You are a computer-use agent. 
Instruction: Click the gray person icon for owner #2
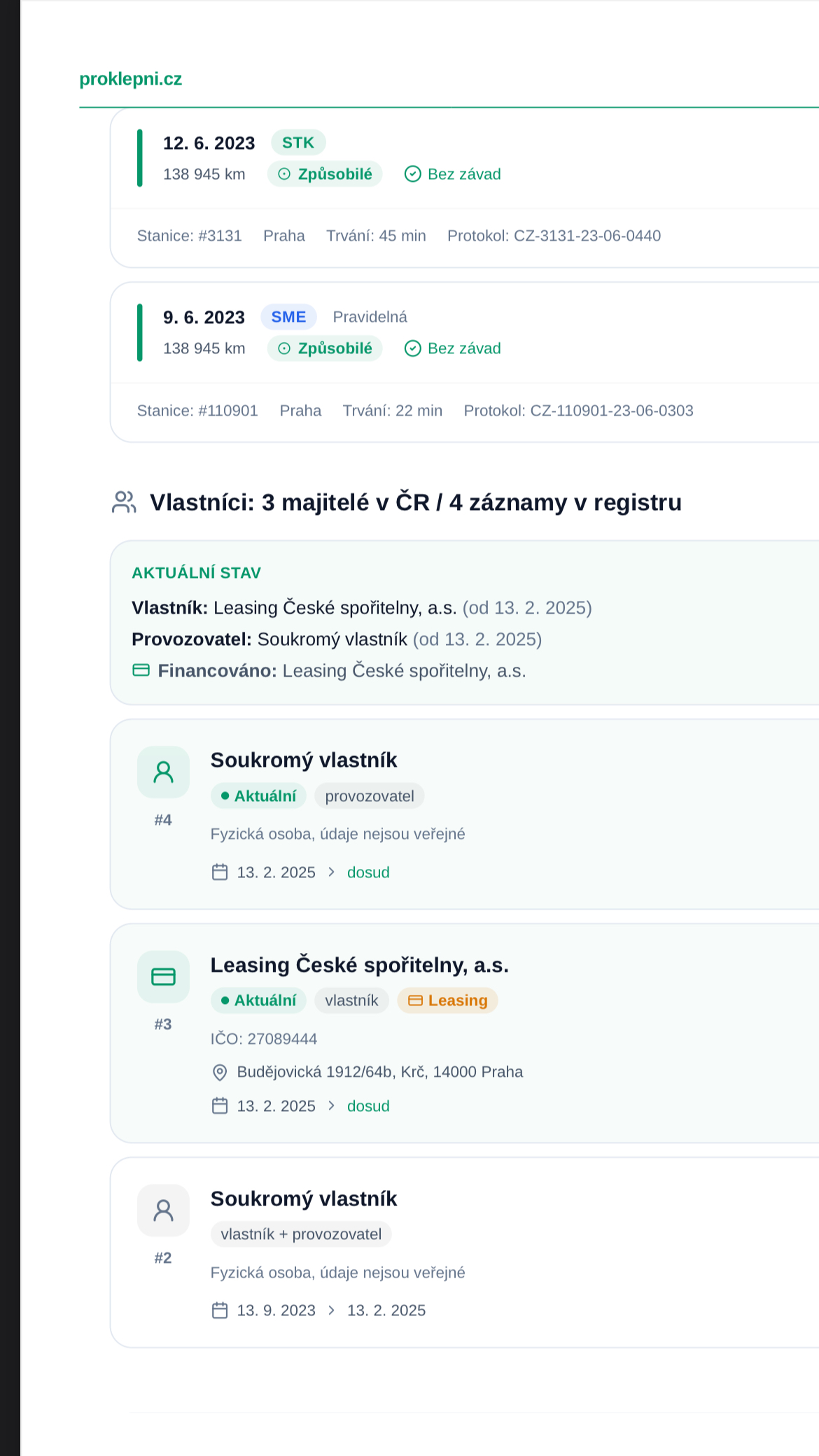(x=163, y=1210)
